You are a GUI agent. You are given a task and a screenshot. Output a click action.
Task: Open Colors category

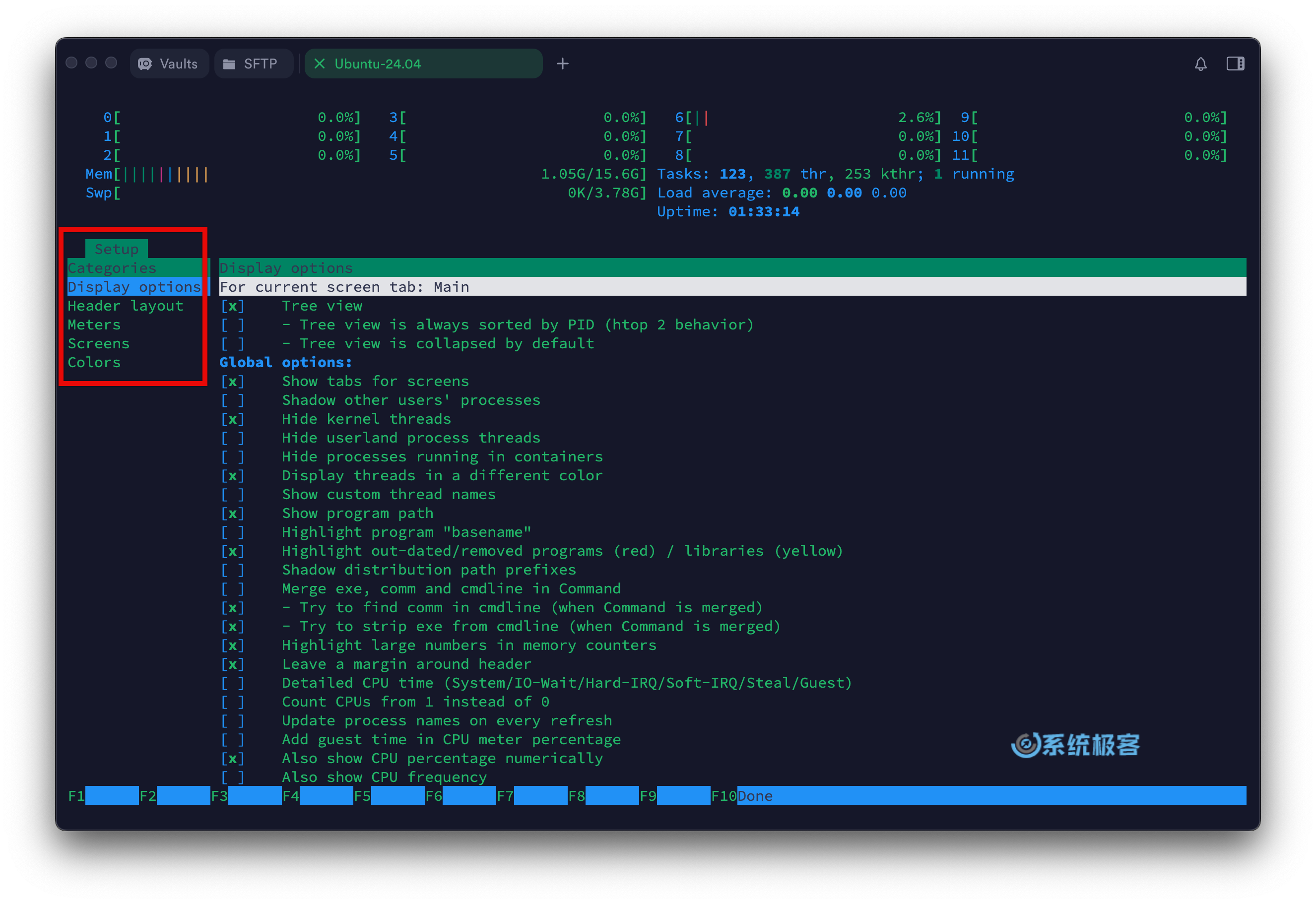(x=94, y=362)
